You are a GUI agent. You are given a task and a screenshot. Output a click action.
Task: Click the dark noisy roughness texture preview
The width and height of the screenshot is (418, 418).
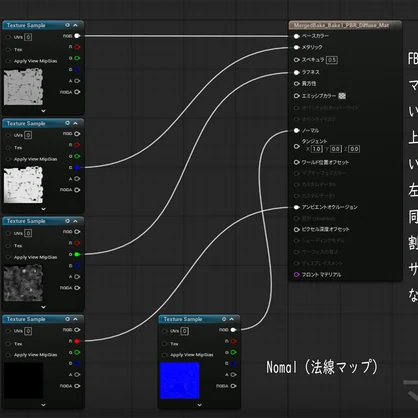[x=23, y=283]
